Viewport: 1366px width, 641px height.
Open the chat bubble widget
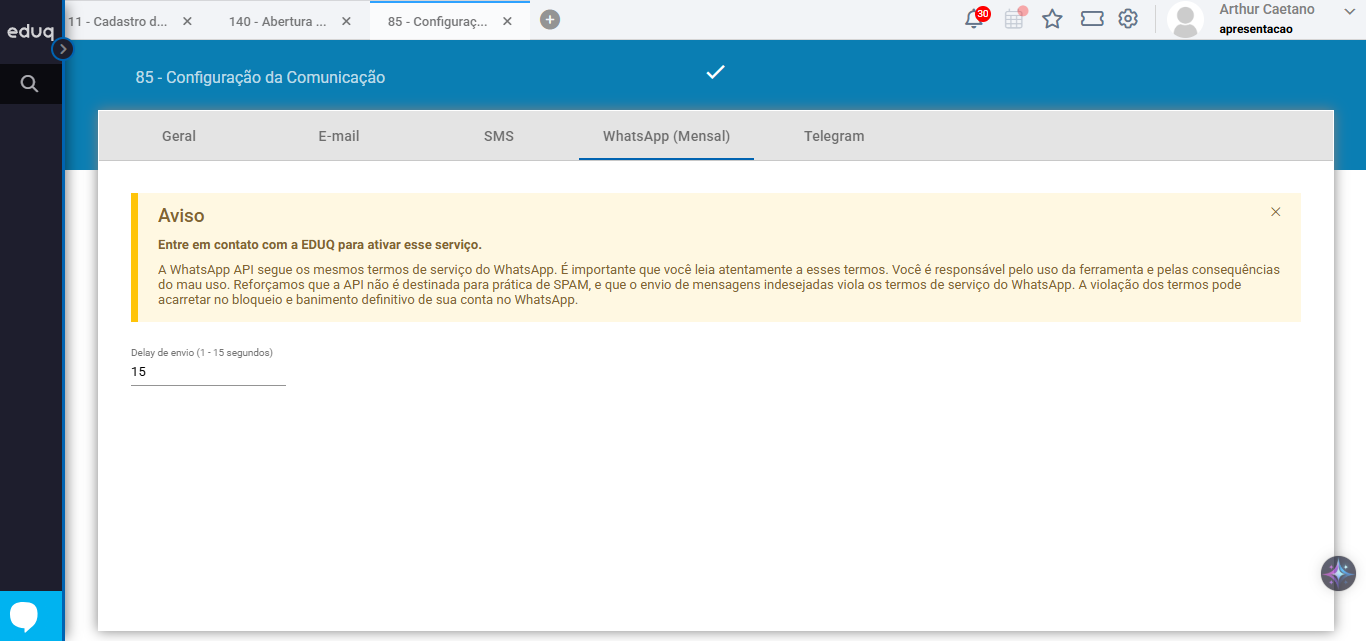[x=24, y=616]
